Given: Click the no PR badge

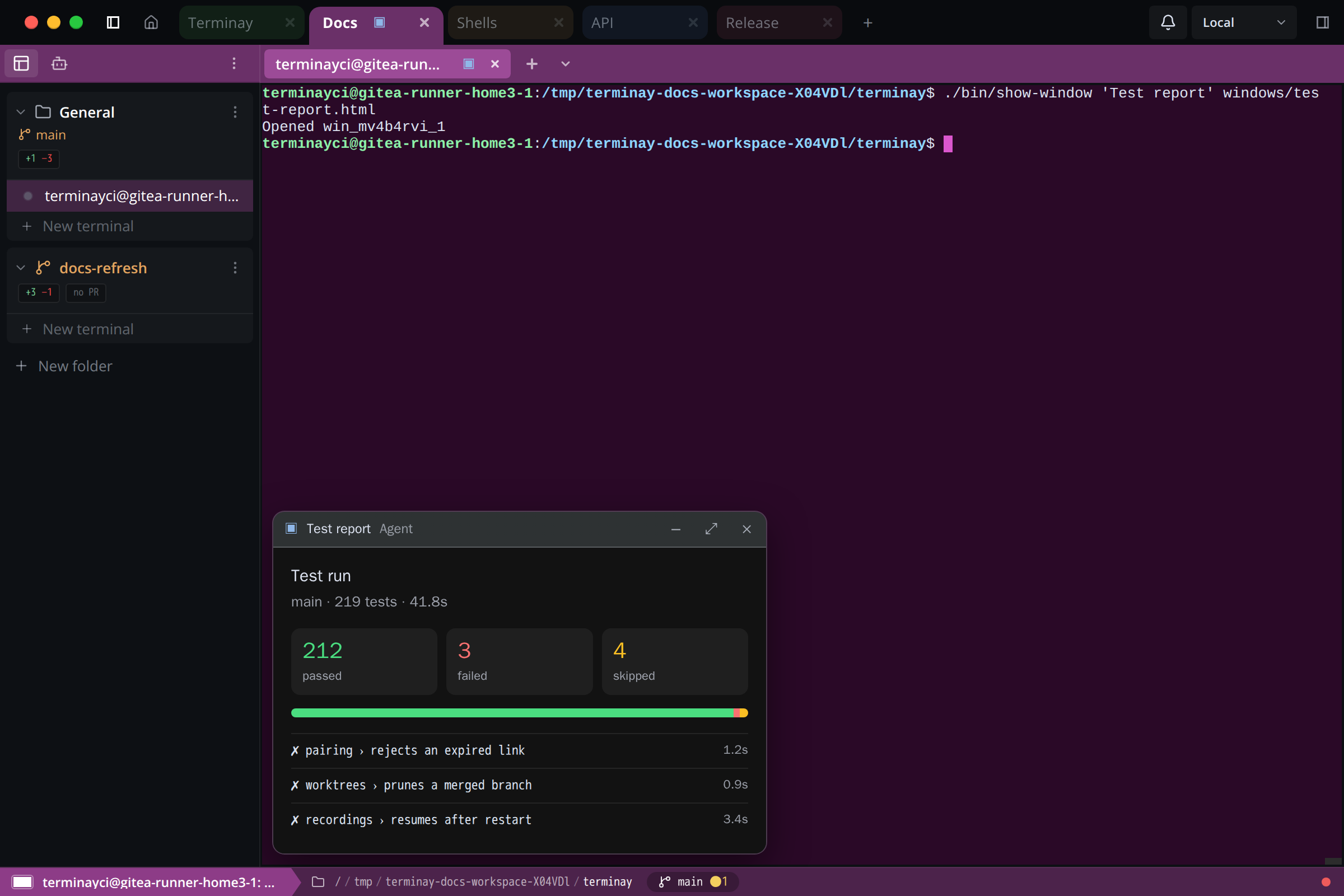Looking at the screenshot, I should [86, 292].
